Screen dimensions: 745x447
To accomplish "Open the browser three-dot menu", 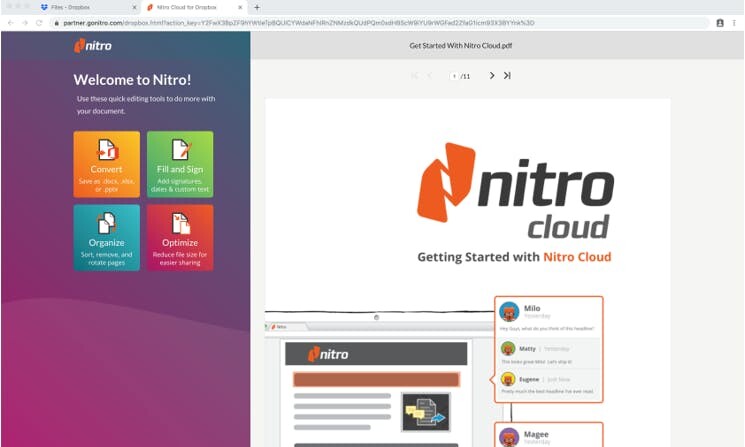I will click(x=735, y=22).
